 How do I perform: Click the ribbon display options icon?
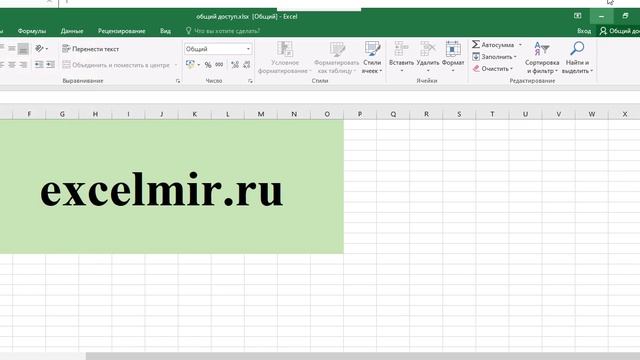(x=578, y=16)
